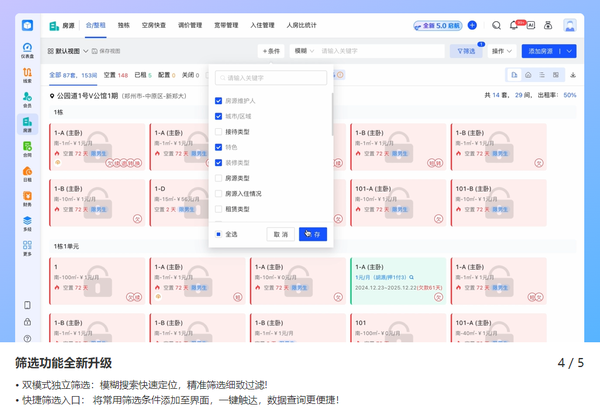
Task: Click the user avatar icon
Action: coord(570,25)
